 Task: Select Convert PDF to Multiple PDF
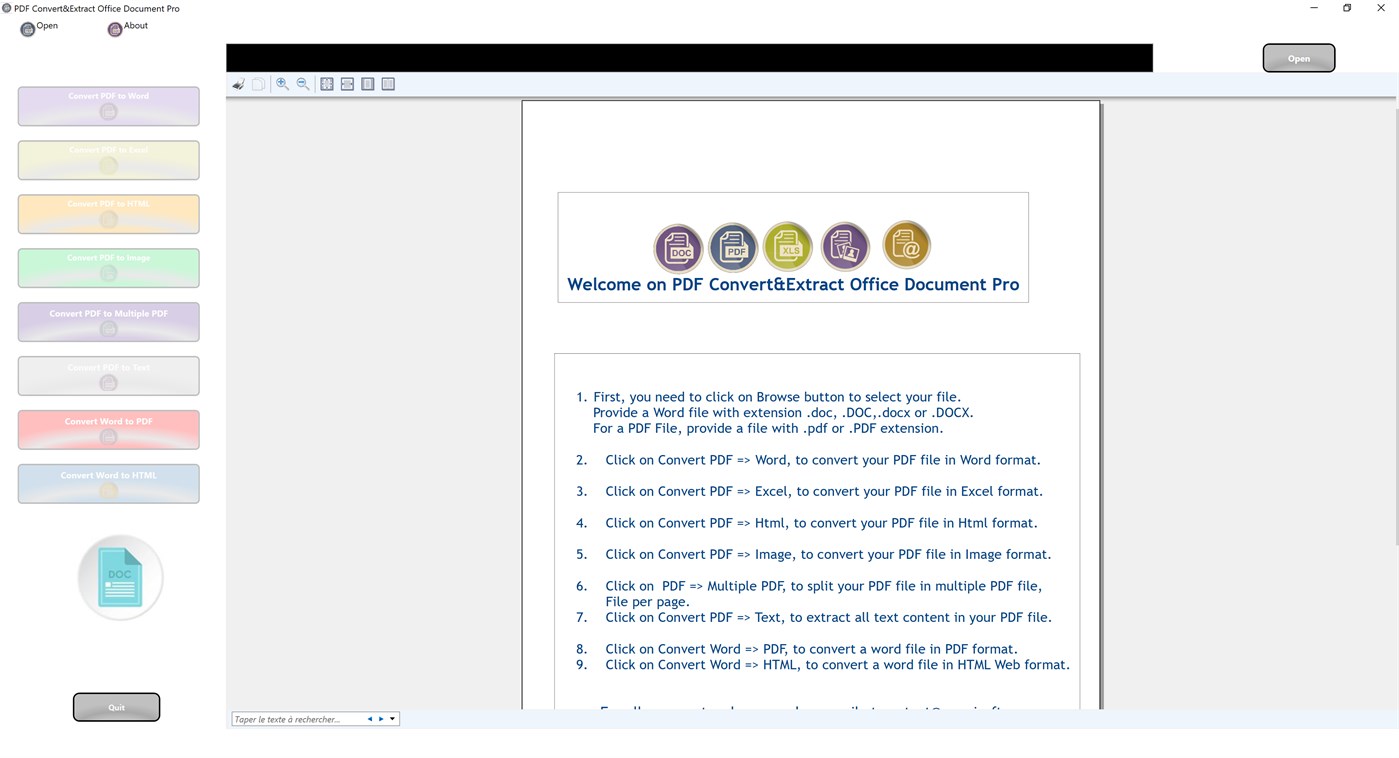[x=108, y=321]
